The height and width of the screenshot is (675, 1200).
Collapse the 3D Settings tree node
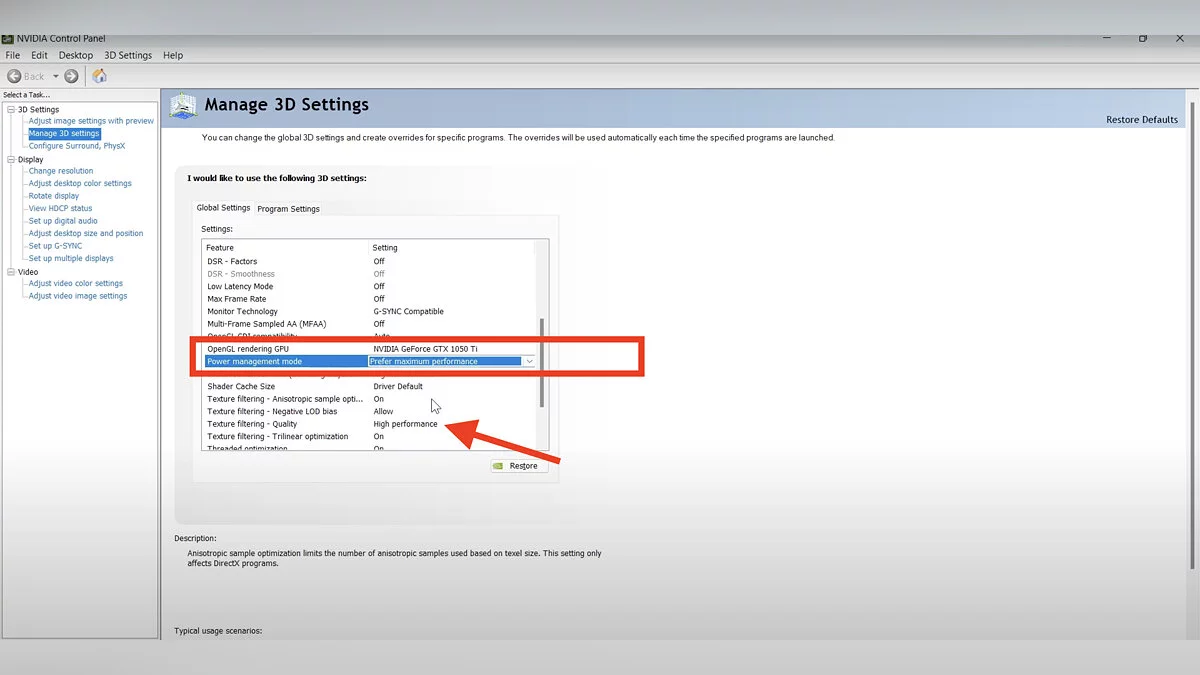[11, 109]
